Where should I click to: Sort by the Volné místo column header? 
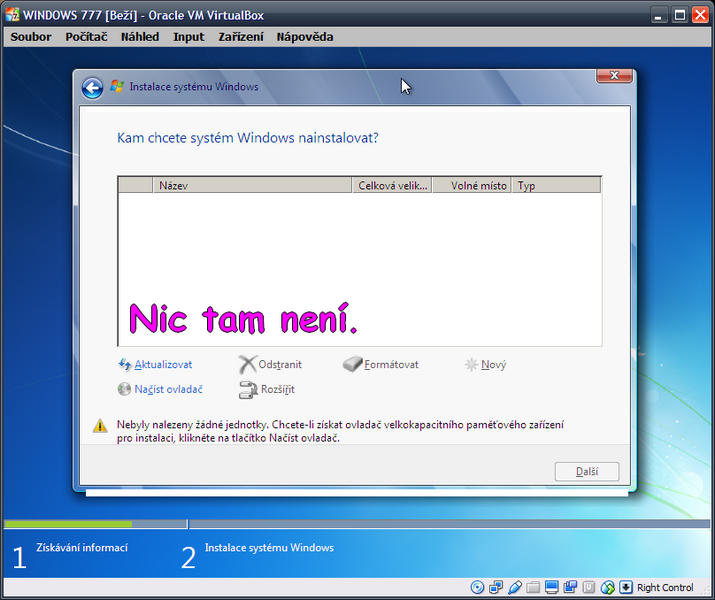tap(472, 186)
